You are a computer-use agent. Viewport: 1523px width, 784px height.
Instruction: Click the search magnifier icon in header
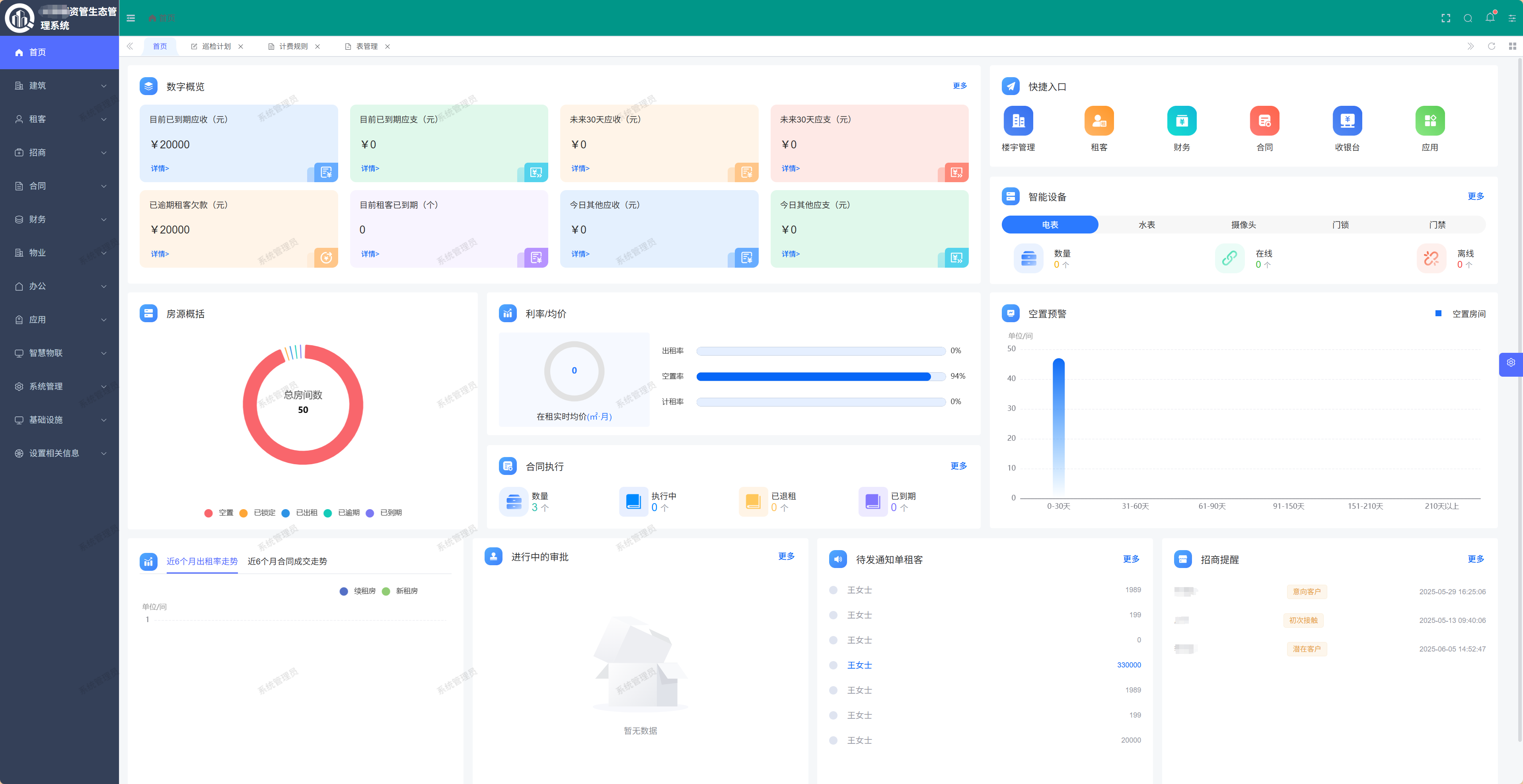tap(1467, 18)
